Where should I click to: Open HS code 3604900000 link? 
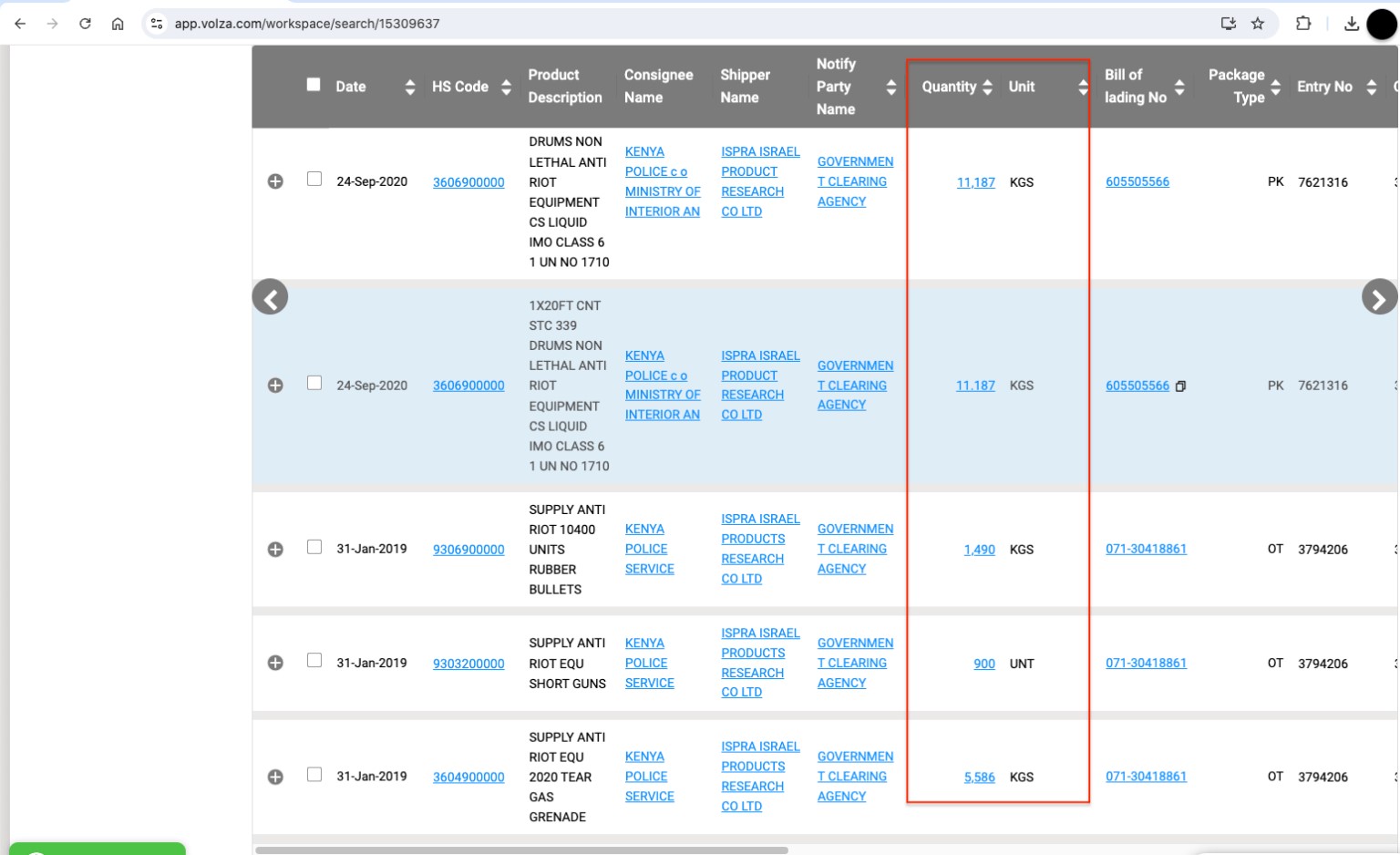point(468,777)
